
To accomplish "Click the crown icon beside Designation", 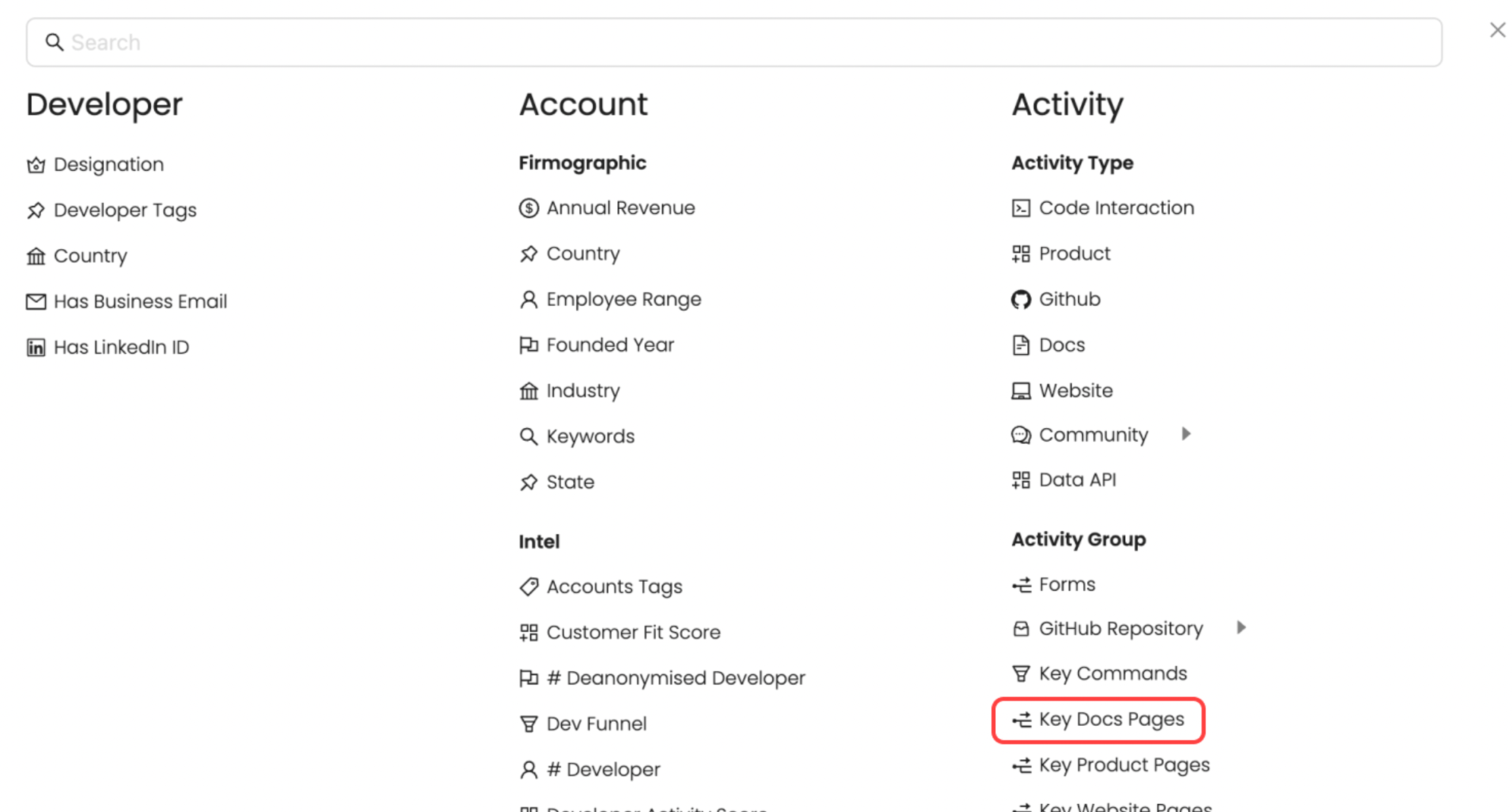I will (35, 165).
